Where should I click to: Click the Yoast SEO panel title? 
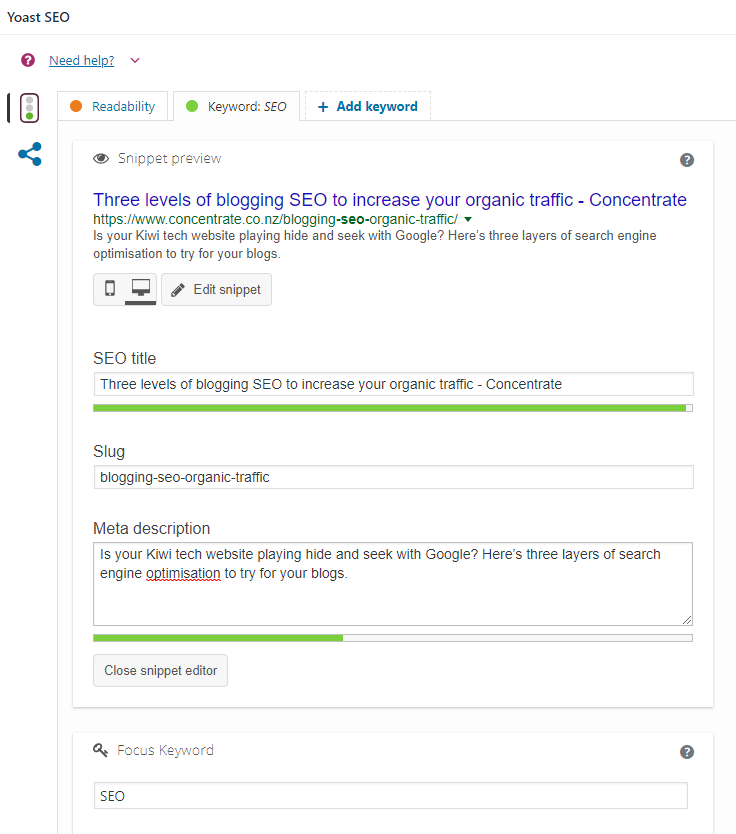[x=38, y=17]
